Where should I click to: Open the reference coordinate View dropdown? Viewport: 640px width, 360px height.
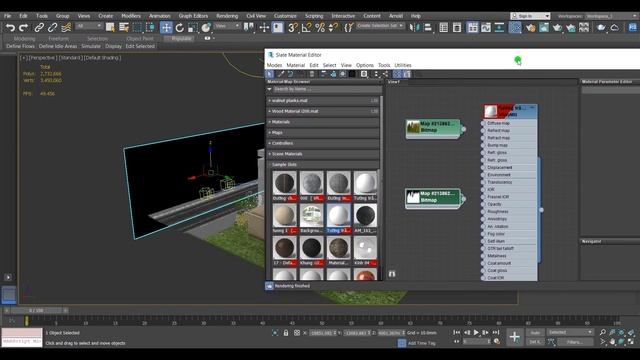point(227,26)
